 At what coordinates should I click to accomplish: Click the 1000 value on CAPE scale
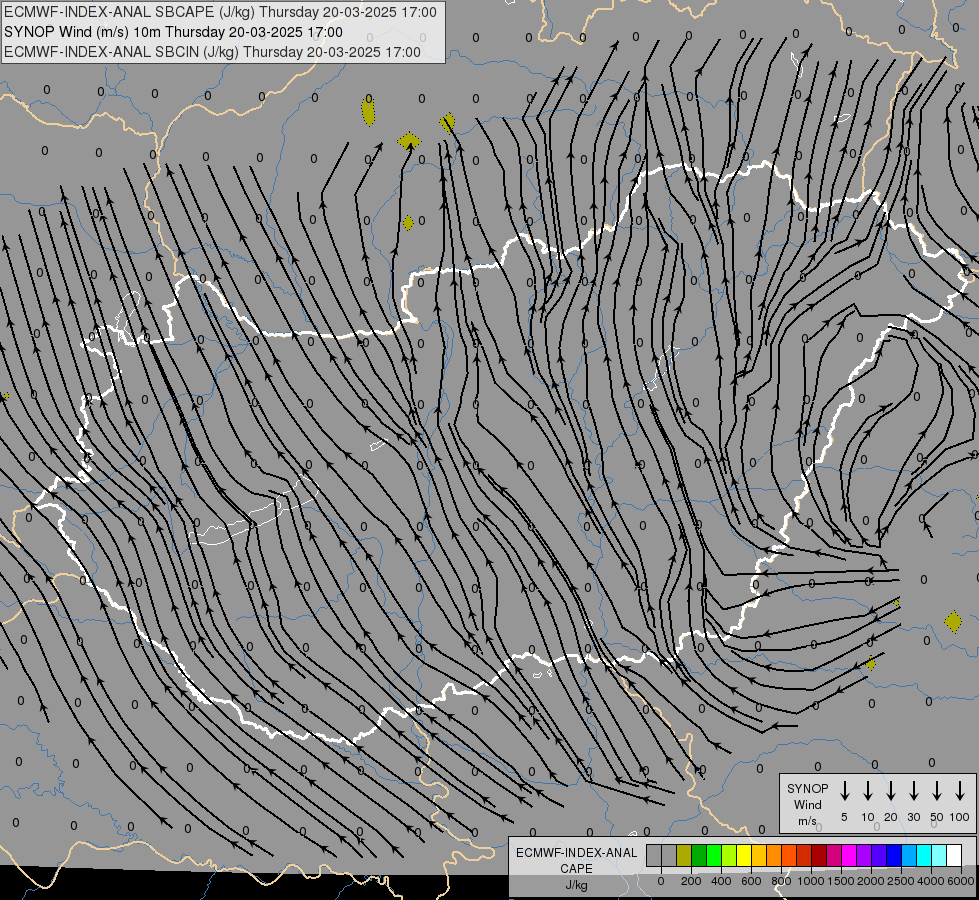coord(811,881)
